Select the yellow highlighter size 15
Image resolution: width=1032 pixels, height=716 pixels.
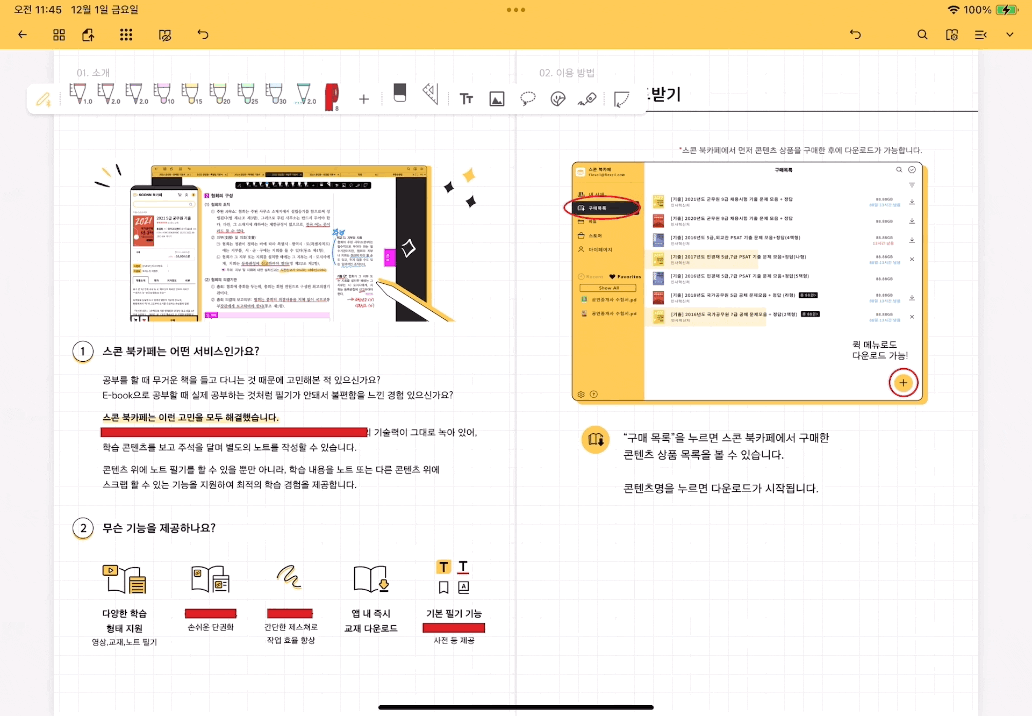click(x=191, y=94)
